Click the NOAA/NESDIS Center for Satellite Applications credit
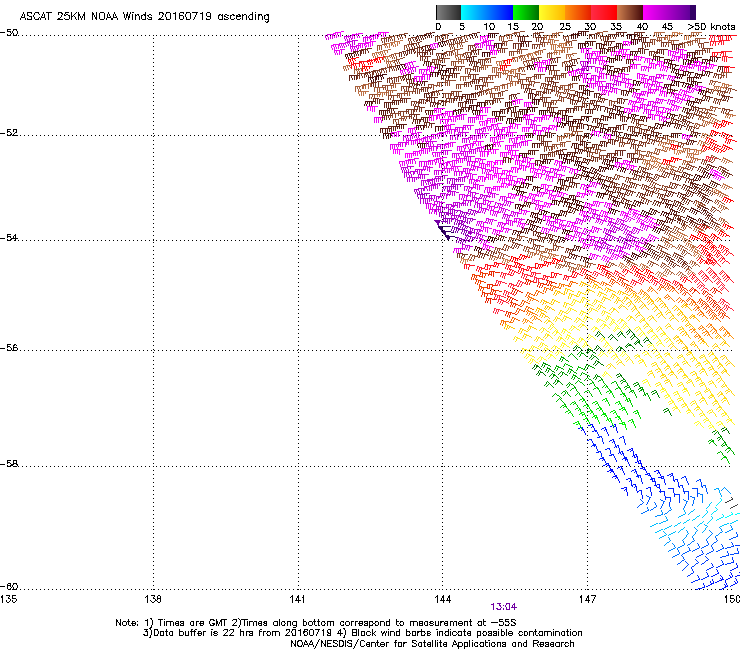Viewport: 740px width, 650px height. 432,644
